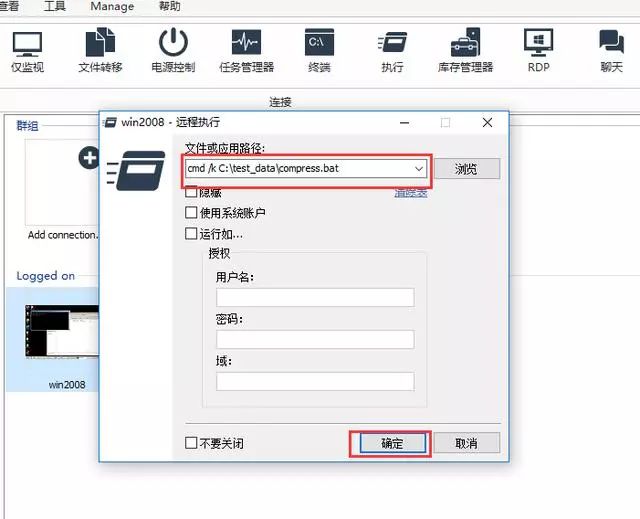This screenshot has height=519, width=640.
Task: Enable the 隐藏 checkbox
Action: 192,193
